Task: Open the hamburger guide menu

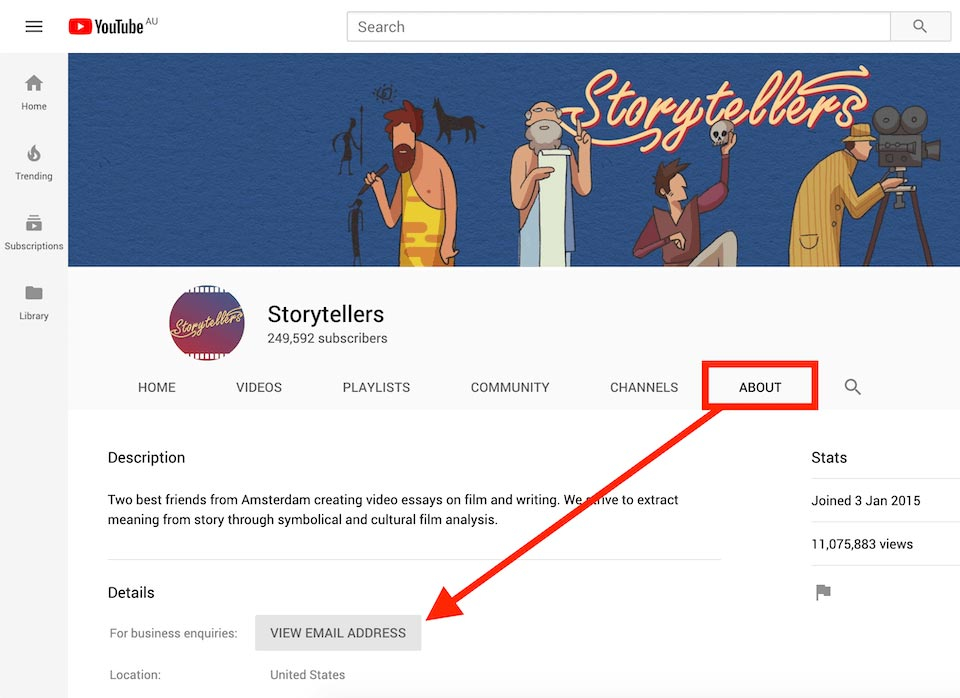Action: [x=34, y=27]
